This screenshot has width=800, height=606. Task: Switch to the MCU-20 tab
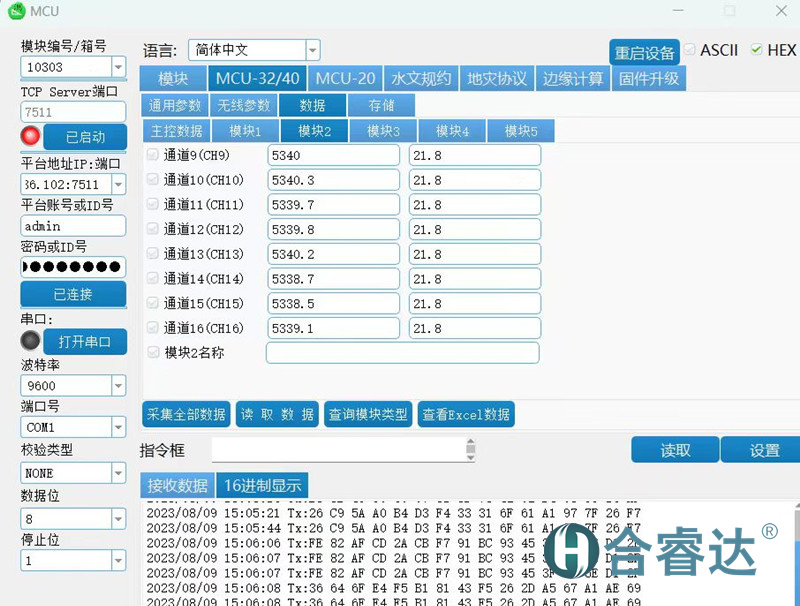coord(345,77)
